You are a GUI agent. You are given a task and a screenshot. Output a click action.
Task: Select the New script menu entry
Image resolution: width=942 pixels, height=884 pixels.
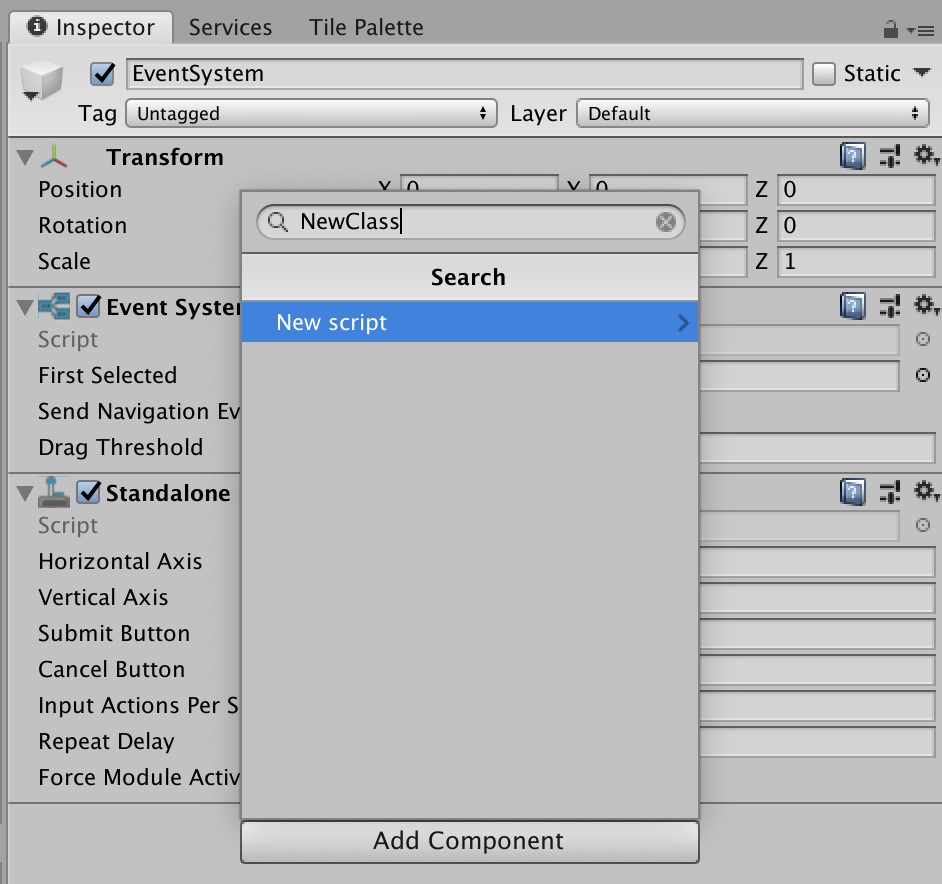click(x=470, y=322)
